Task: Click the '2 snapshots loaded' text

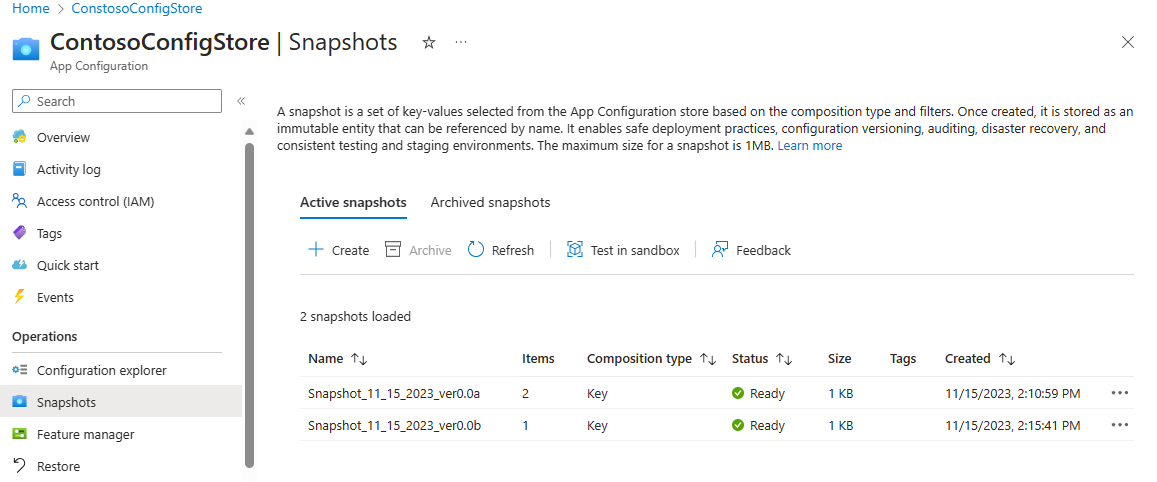Action: (x=356, y=317)
